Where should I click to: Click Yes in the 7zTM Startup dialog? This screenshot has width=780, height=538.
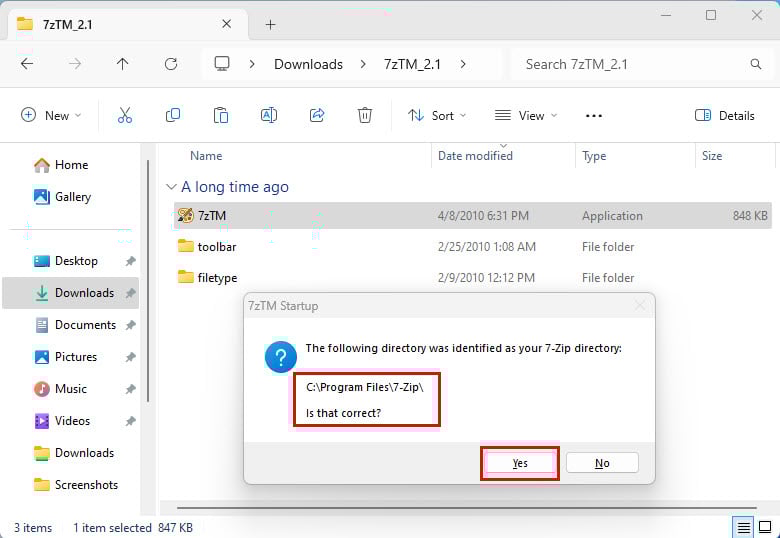tap(520, 463)
